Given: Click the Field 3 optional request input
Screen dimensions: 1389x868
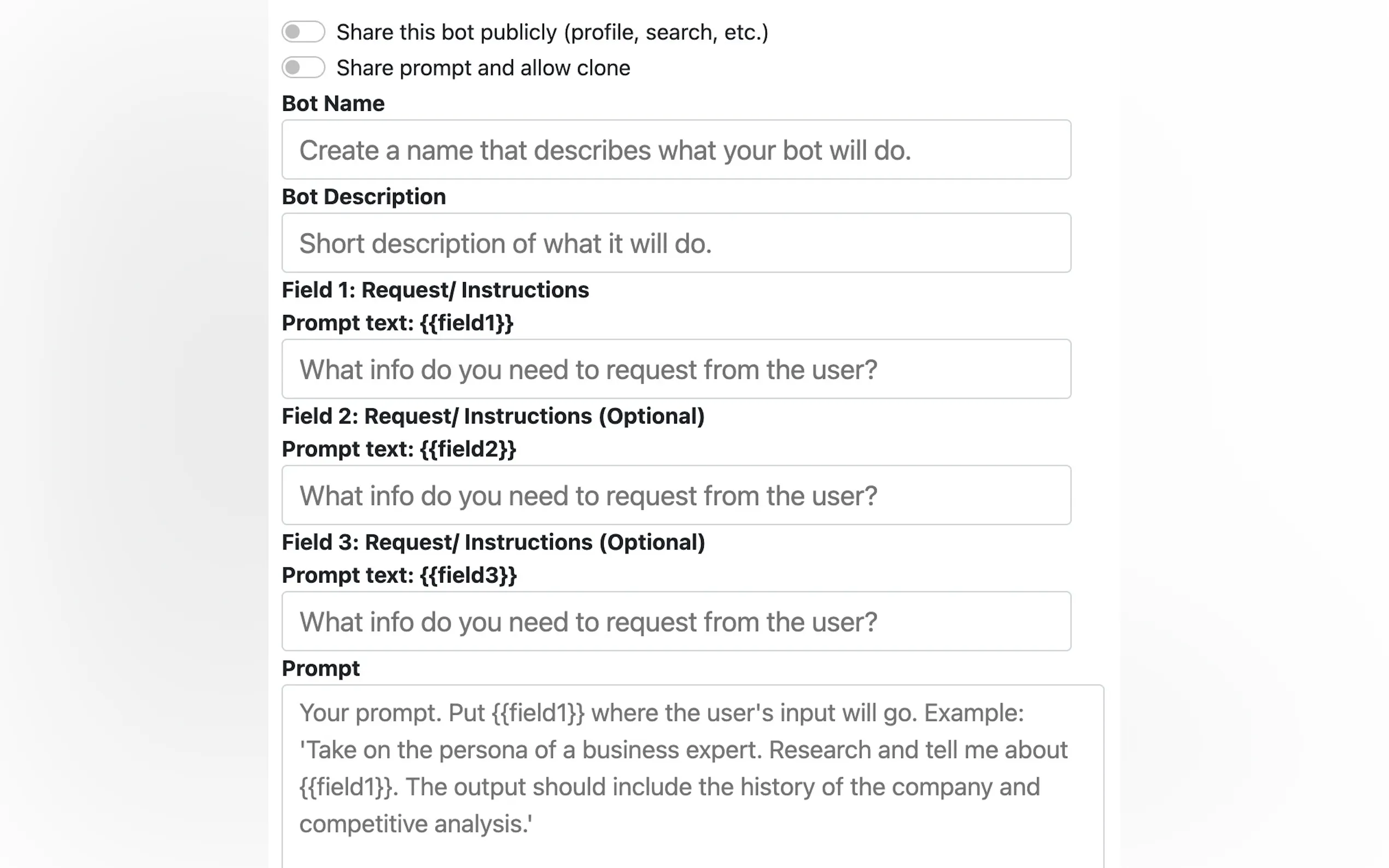Looking at the screenshot, I should (676, 621).
